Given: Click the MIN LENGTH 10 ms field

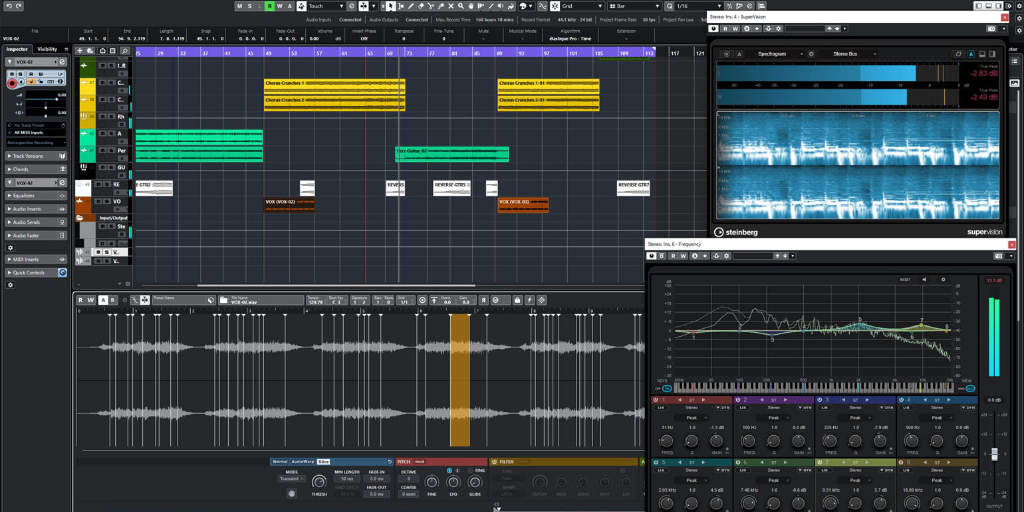Looking at the screenshot, I should point(347,479).
